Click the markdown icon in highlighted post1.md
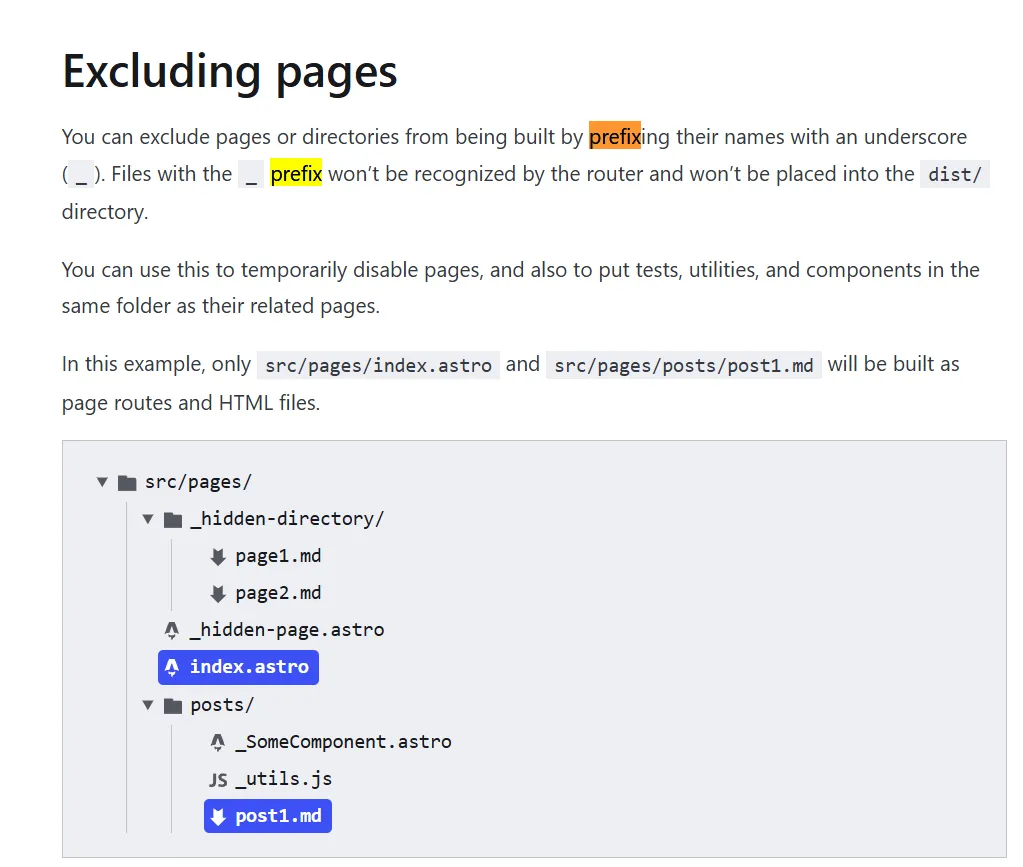Viewport: 1023px width, 867px height. [x=218, y=816]
